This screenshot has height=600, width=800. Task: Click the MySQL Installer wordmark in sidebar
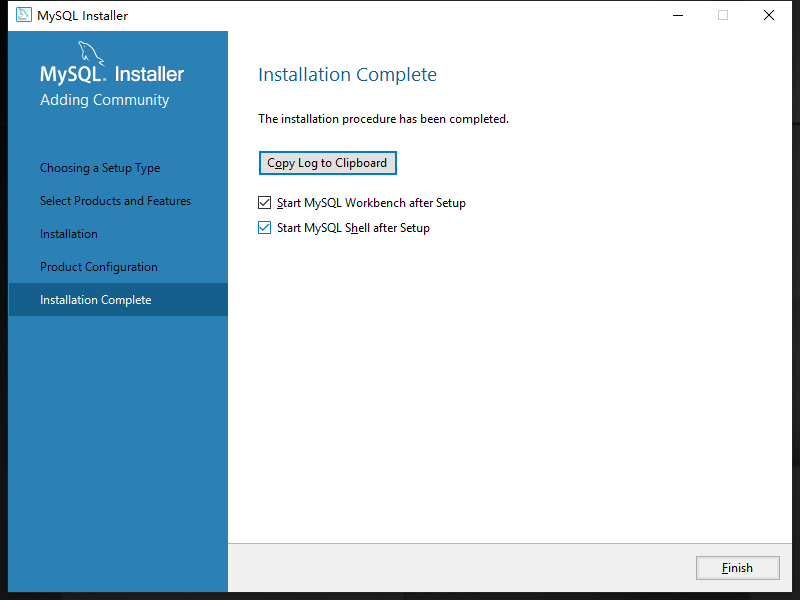112,75
